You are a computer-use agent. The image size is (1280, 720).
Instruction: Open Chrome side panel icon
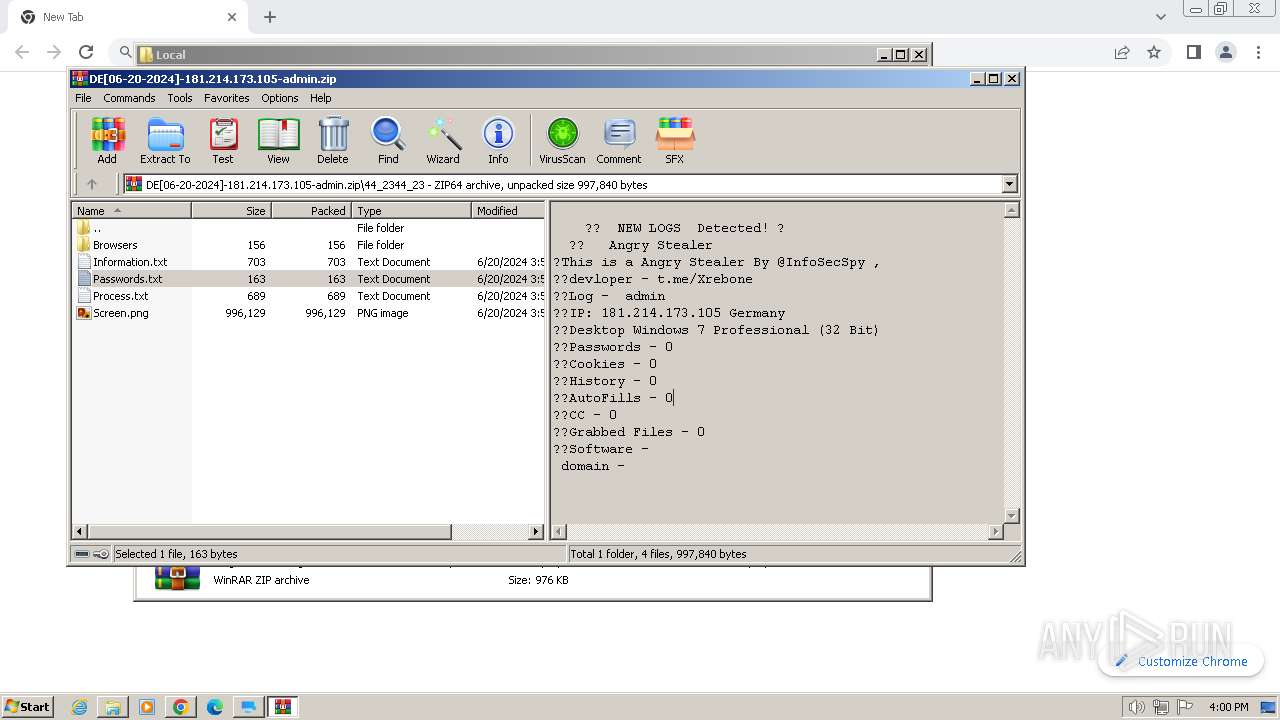pyautogui.click(x=1193, y=52)
